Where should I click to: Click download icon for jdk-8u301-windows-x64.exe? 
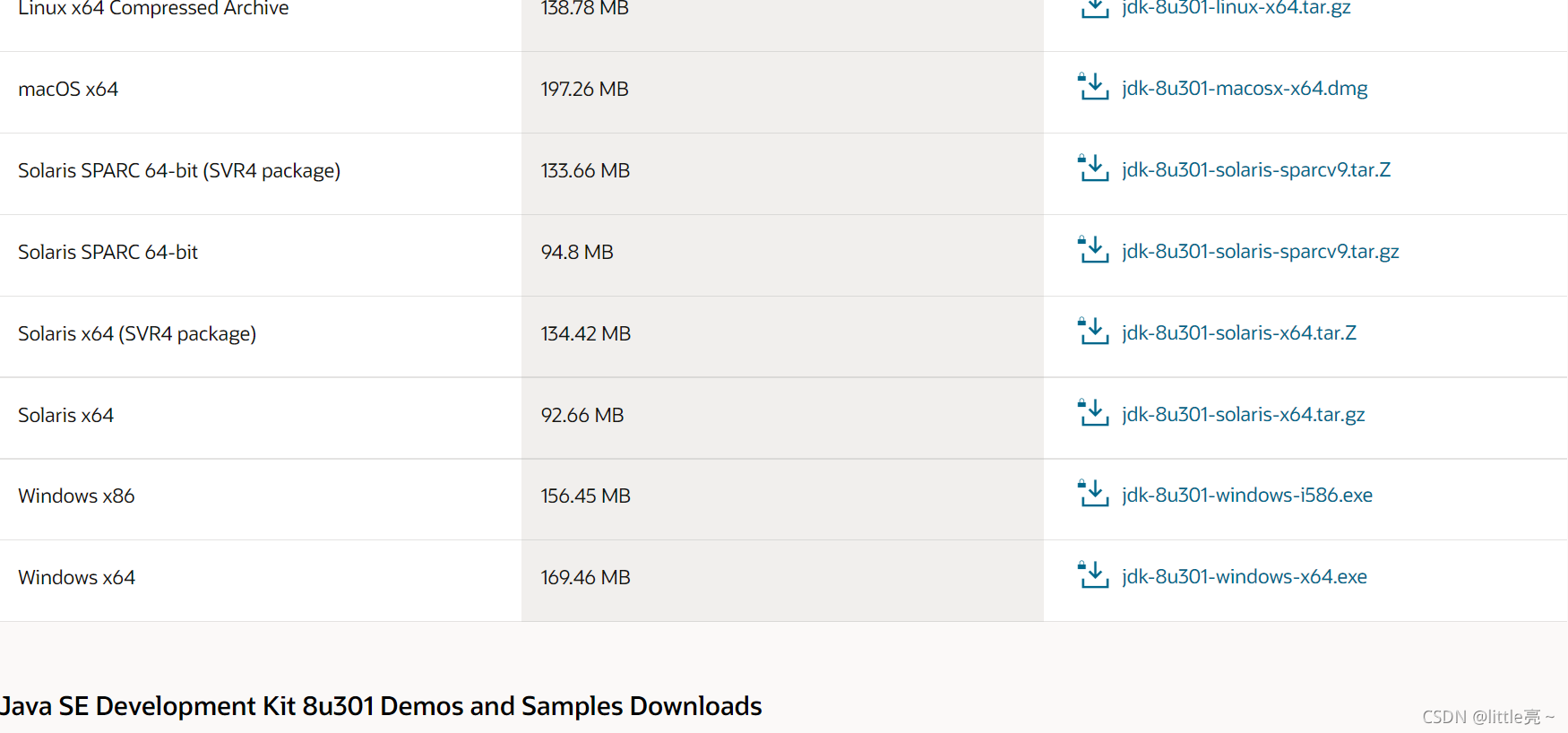coord(1093,575)
